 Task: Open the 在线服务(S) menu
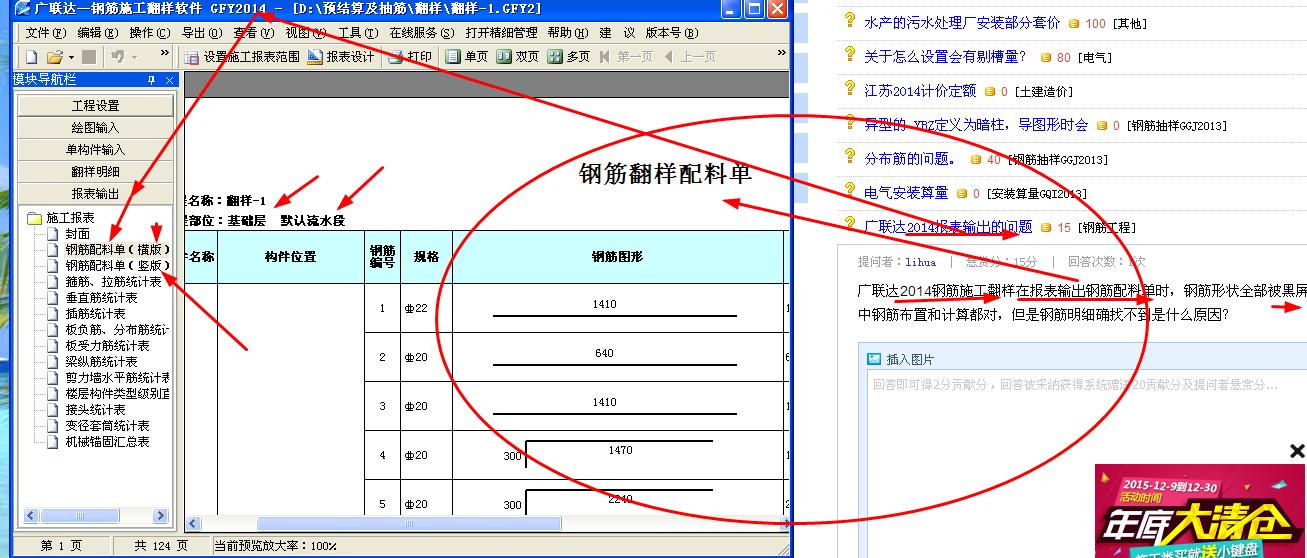[422, 33]
